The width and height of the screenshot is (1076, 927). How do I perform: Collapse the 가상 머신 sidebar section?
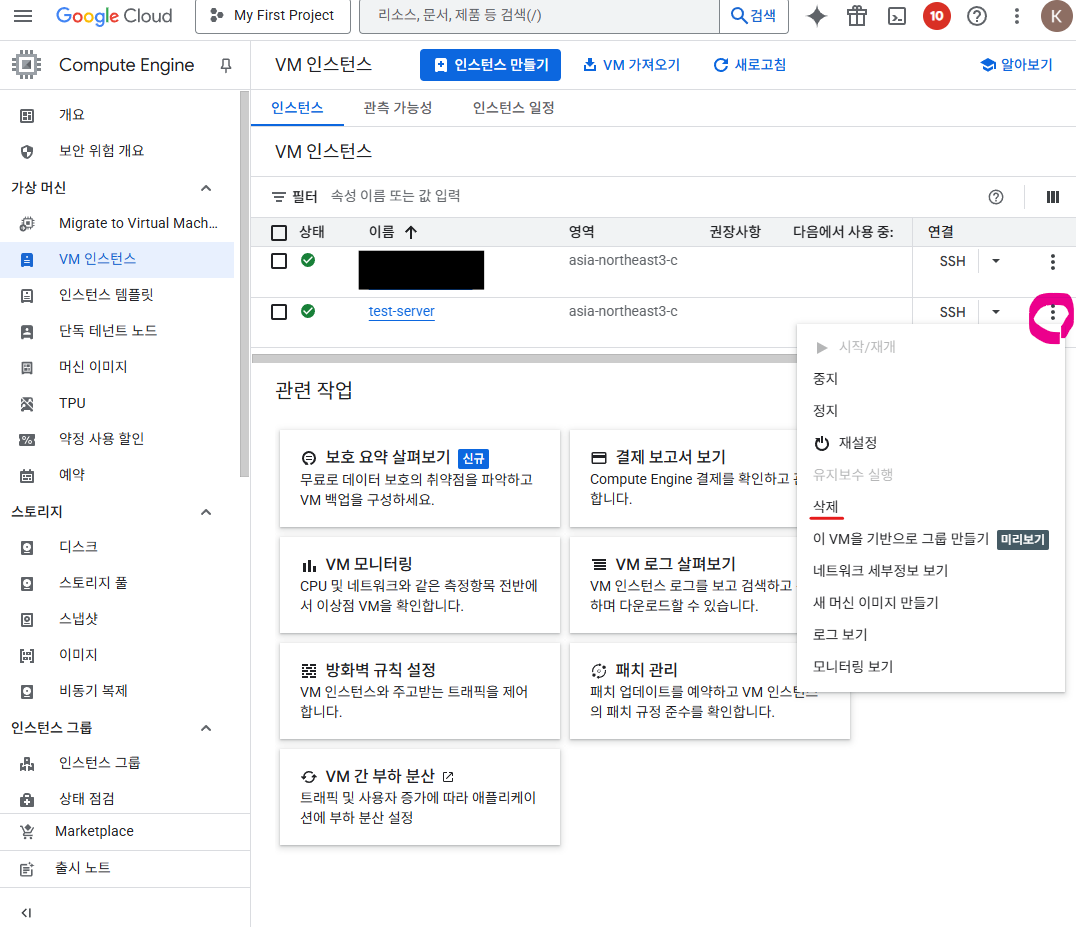click(206, 188)
